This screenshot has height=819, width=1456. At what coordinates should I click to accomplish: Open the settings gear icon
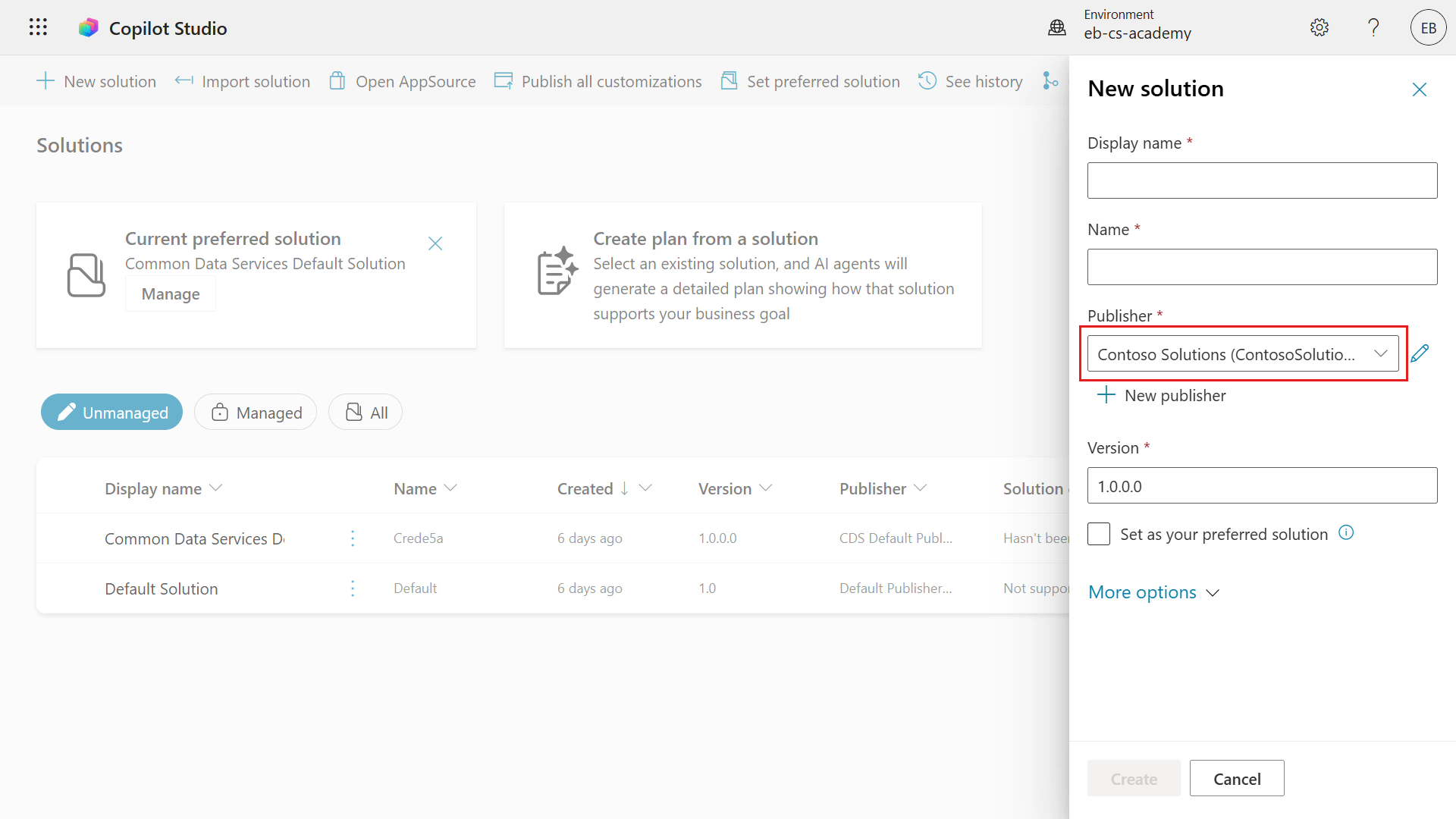point(1319,28)
